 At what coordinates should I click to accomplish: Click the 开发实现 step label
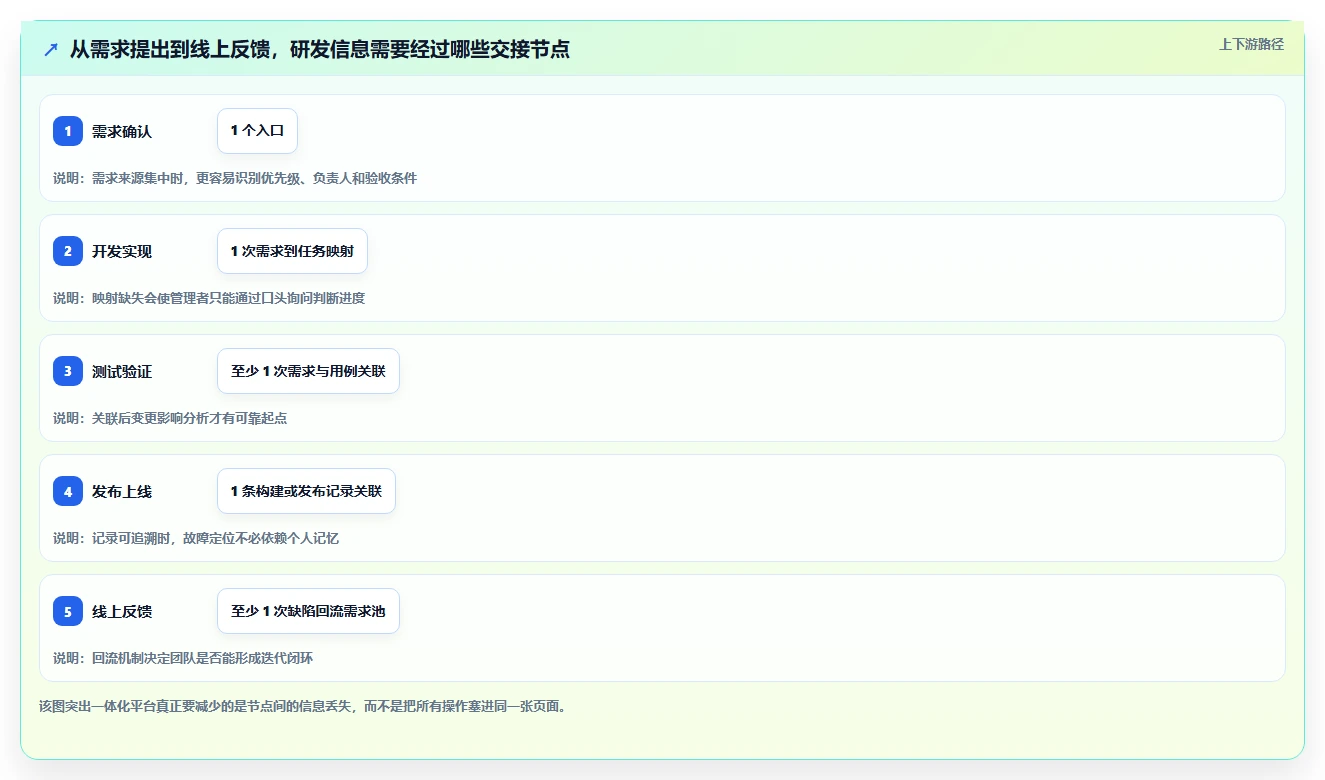[122, 251]
